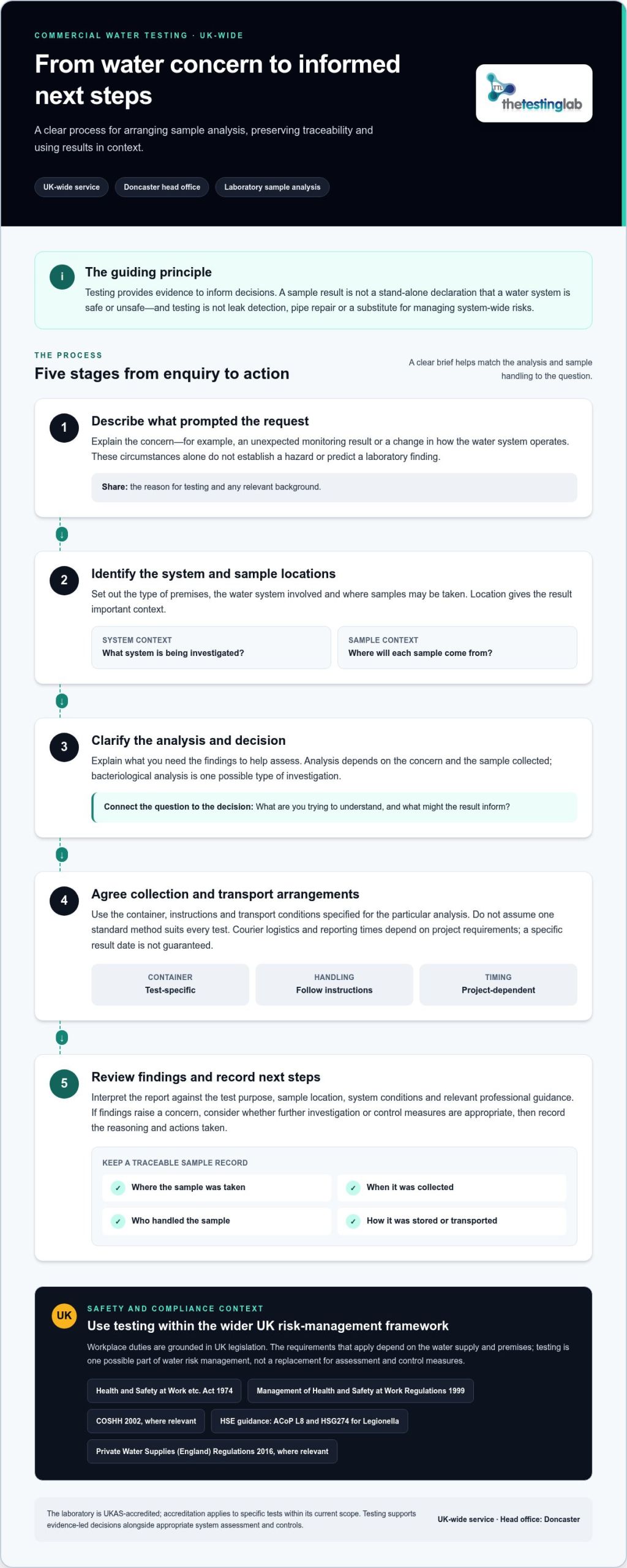This screenshot has height=1568, width=627.
Task: Click the yellow UK badge icon
Action: [64, 1315]
